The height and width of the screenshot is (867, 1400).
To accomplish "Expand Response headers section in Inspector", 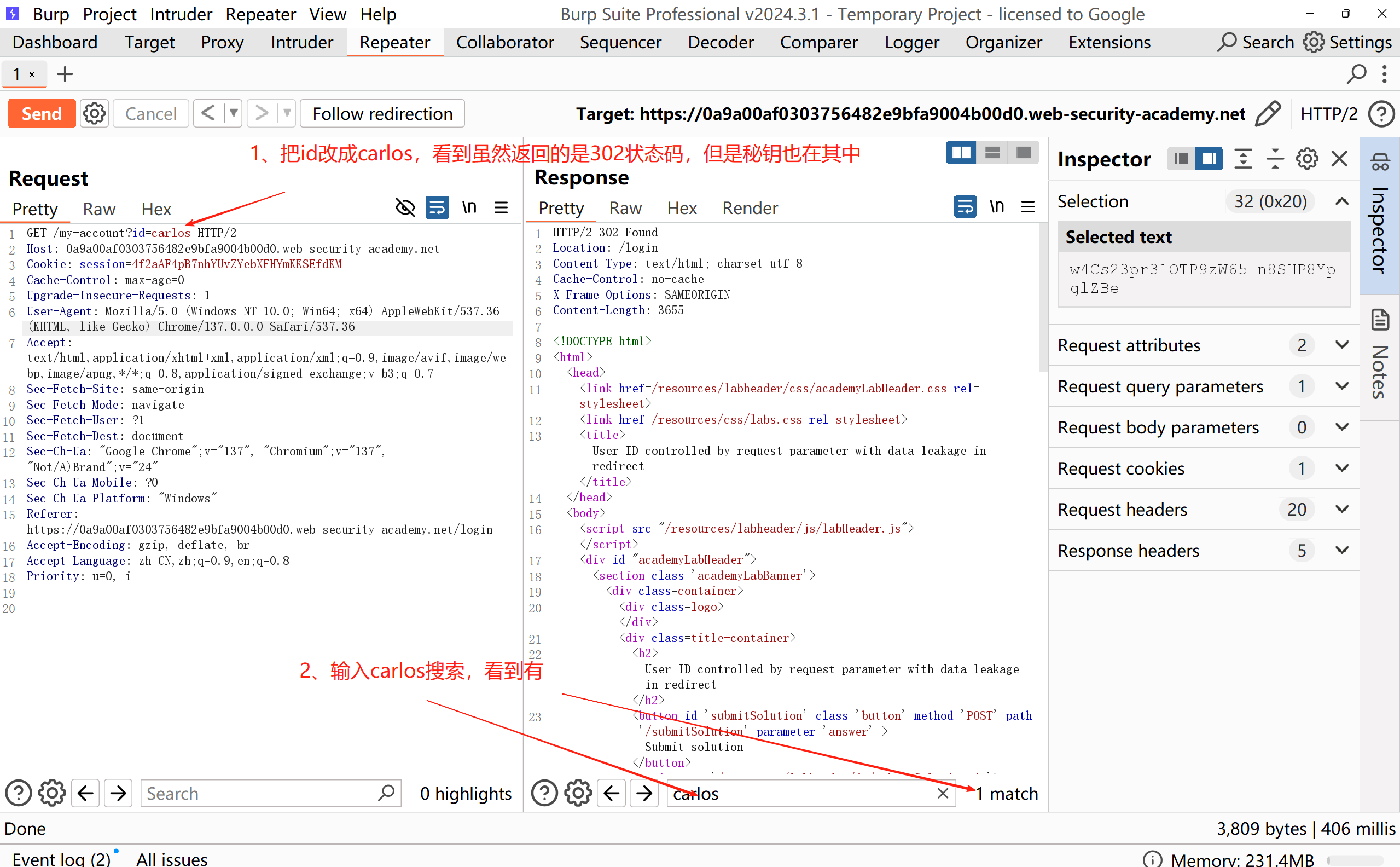I will tap(1341, 551).
